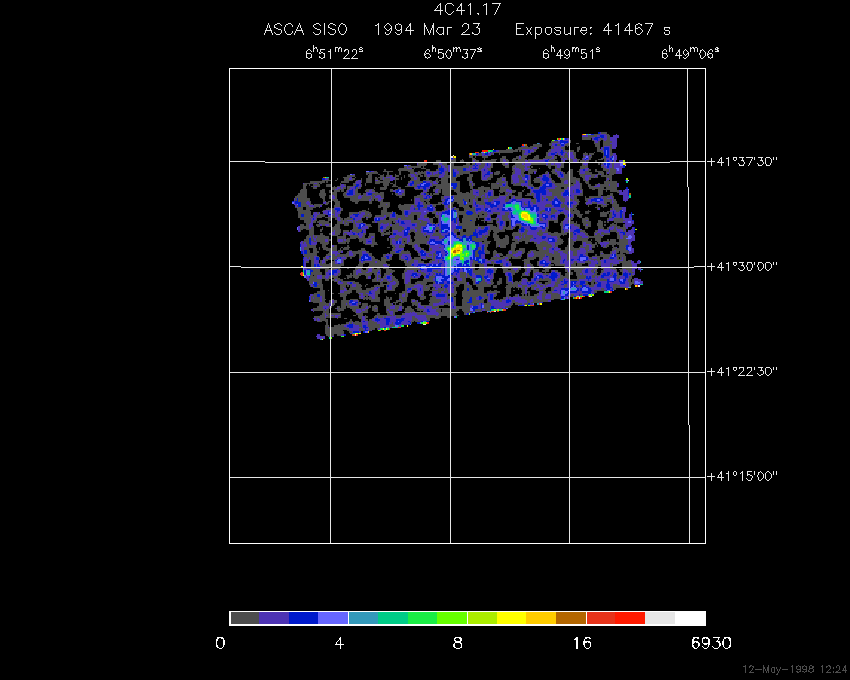Click the gray swatch in the colorbar
The image size is (850, 680).
click(x=244, y=618)
